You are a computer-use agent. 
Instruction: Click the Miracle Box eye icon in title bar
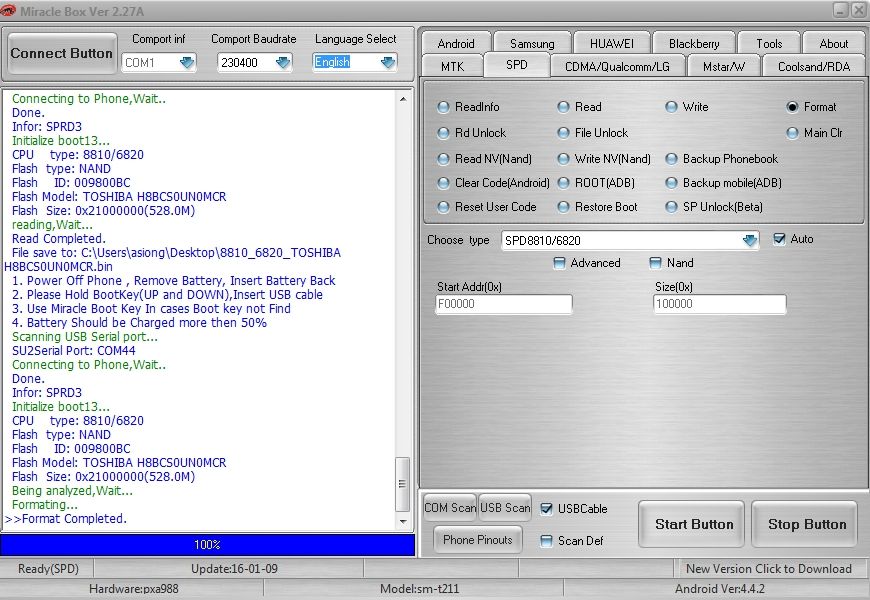[9, 9]
